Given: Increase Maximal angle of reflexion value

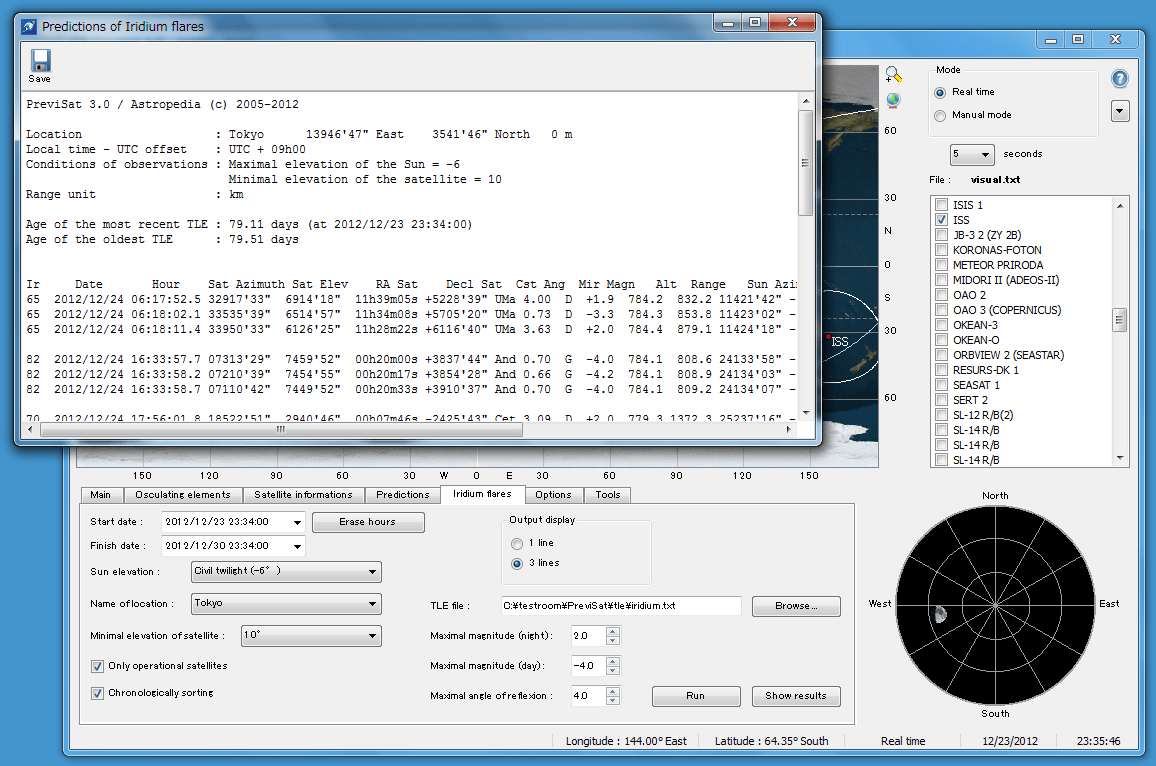Looking at the screenshot, I should tap(613, 692).
